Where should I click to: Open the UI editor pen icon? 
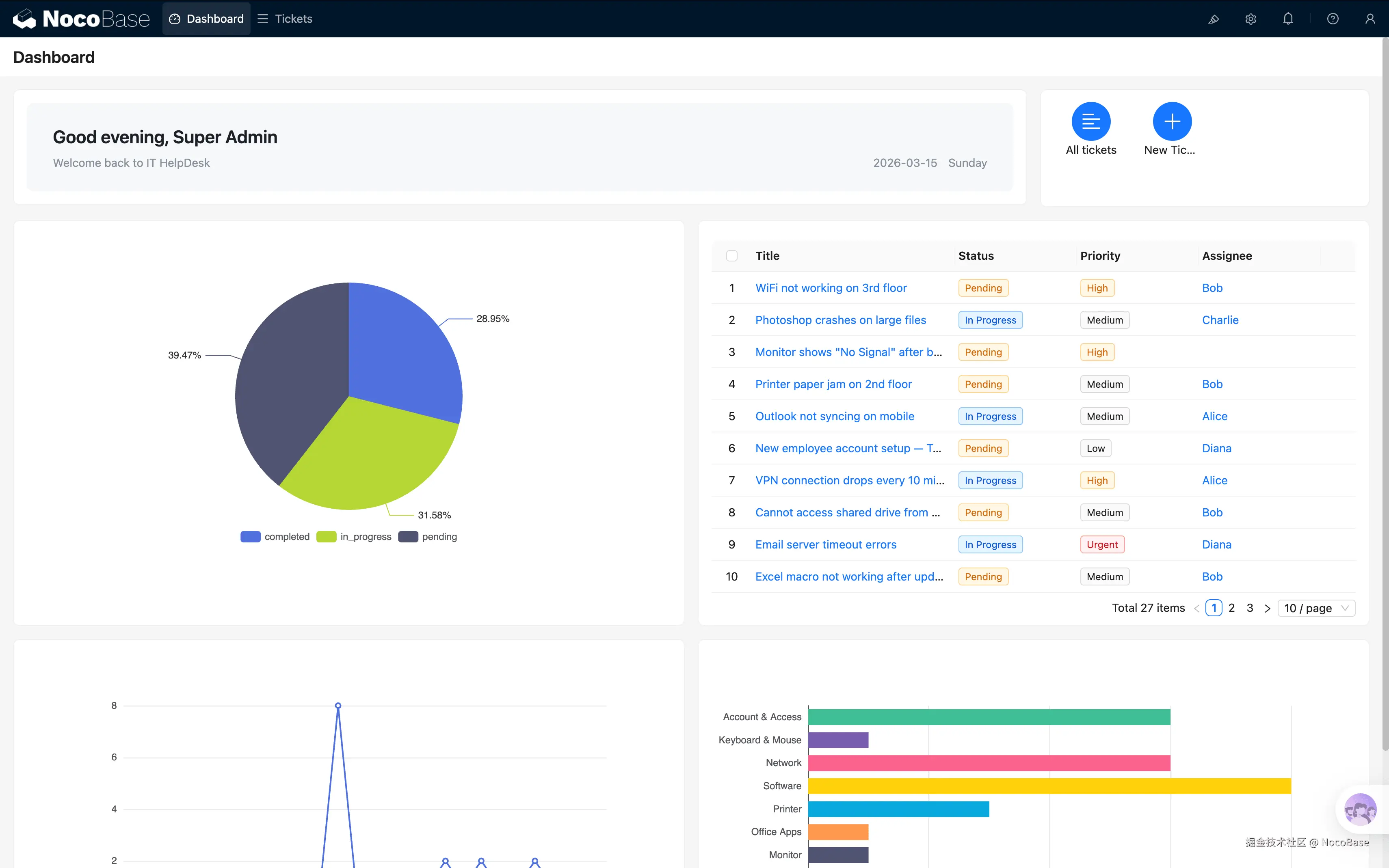(x=1213, y=19)
